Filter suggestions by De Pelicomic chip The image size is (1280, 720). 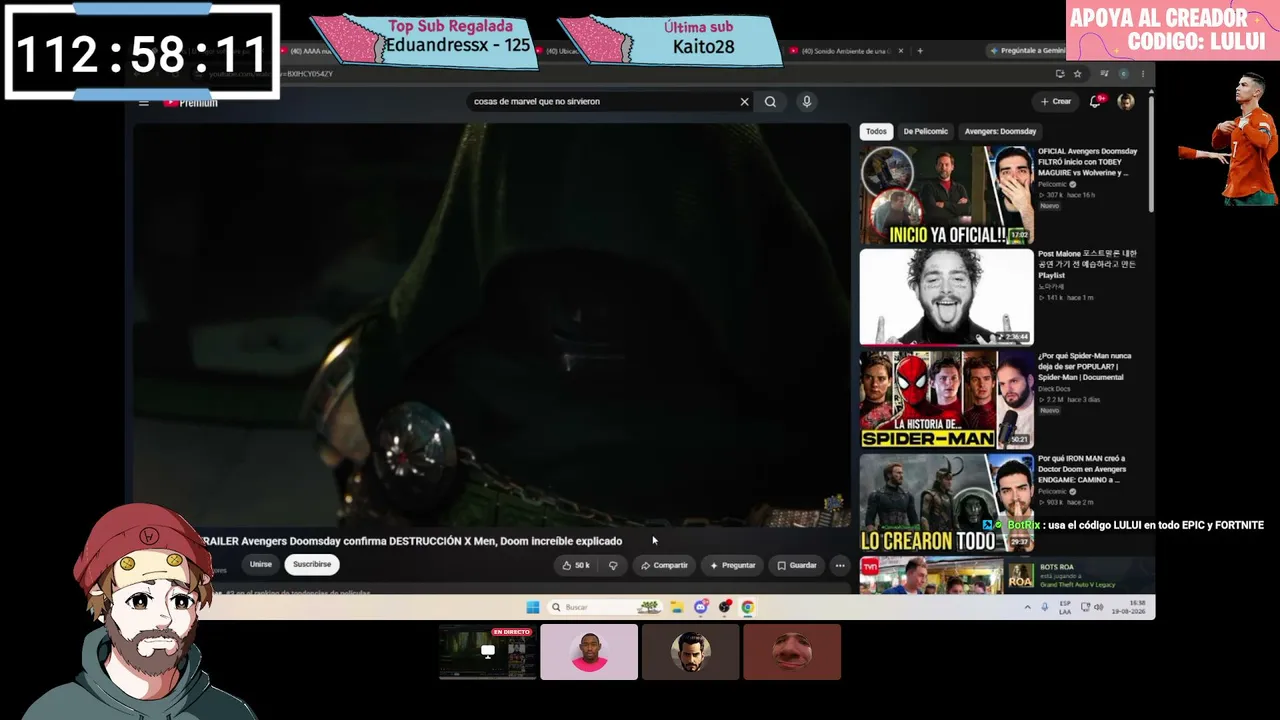tap(925, 131)
